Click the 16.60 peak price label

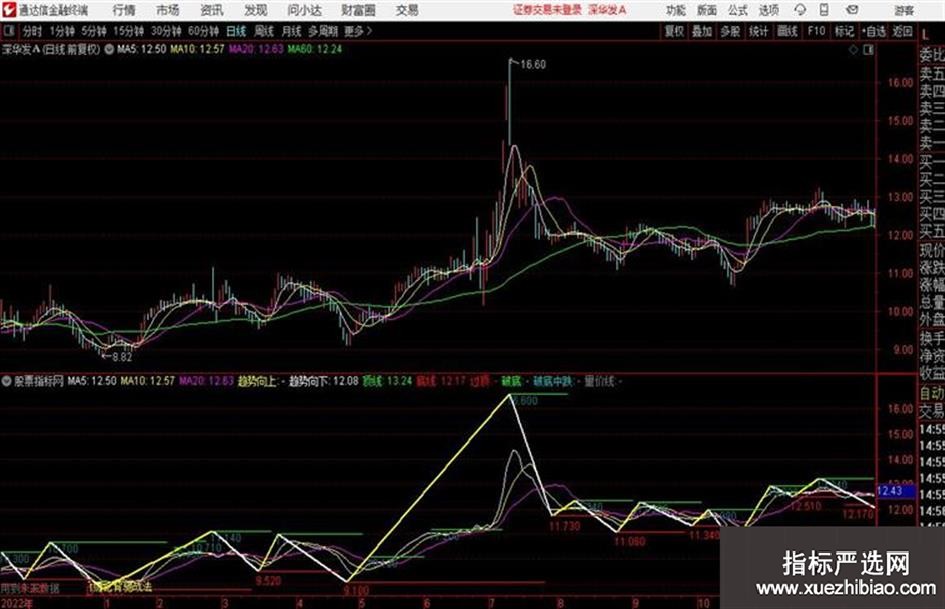click(x=533, y=65)
